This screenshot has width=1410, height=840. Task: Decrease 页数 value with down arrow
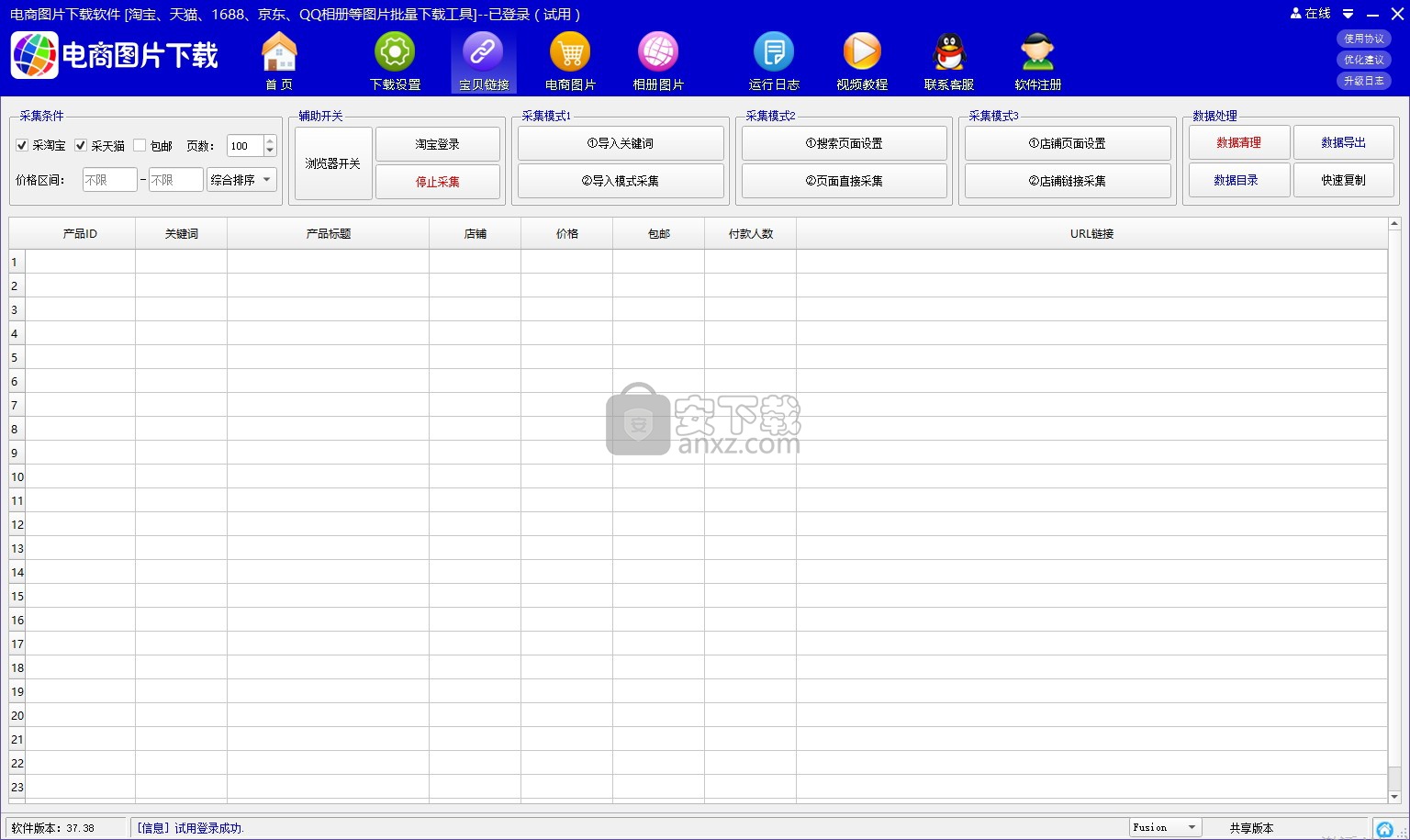pyautogui.click(x=270, y=151)
